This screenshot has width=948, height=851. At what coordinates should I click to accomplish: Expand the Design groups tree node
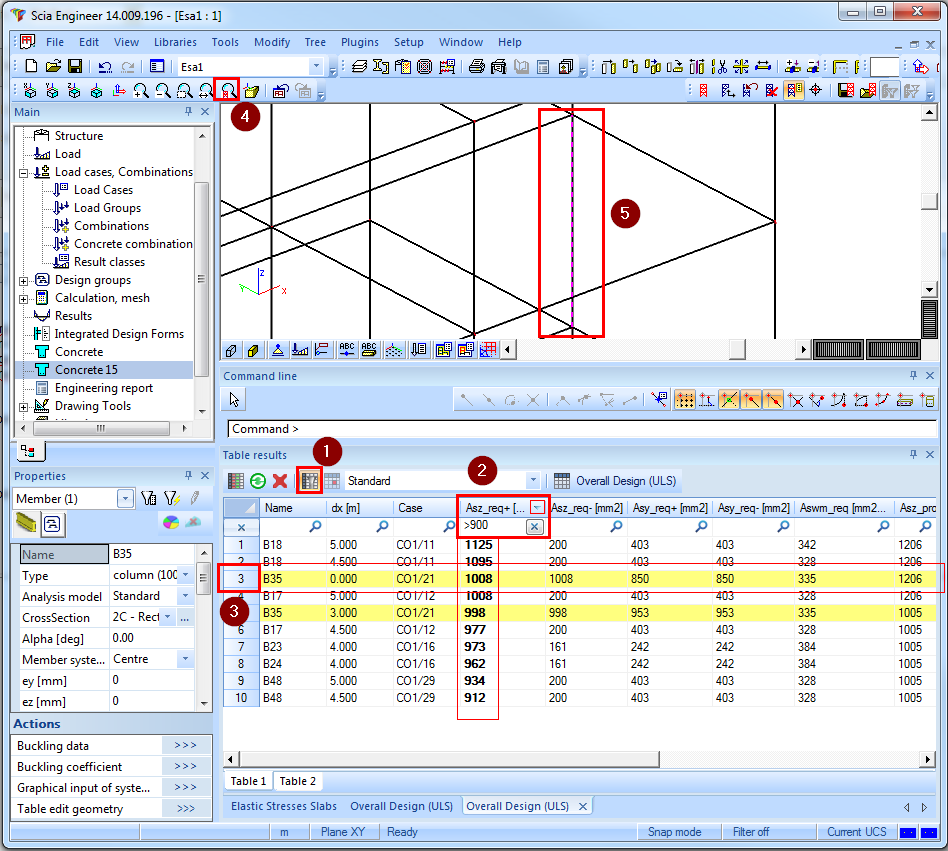tap(23, 280)
